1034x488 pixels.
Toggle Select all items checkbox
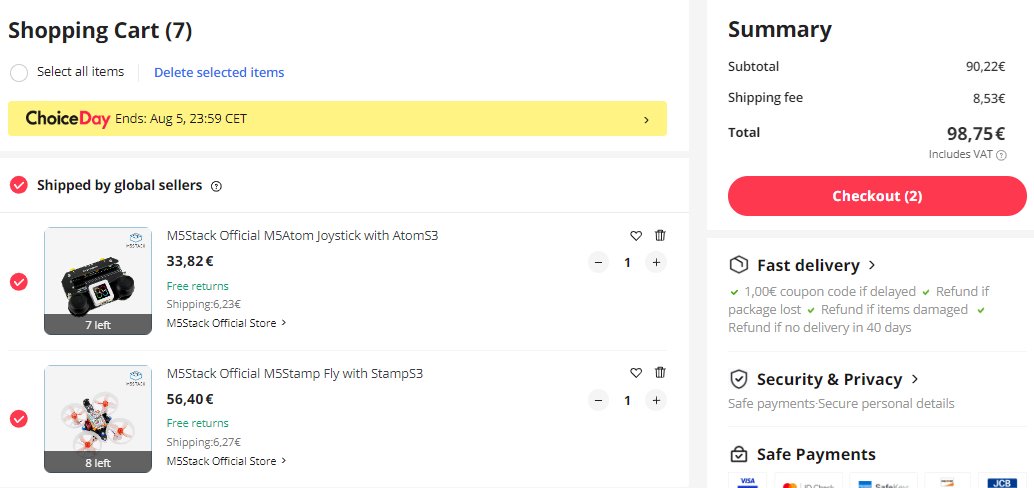pyautogui.click(x=19, y=73)
